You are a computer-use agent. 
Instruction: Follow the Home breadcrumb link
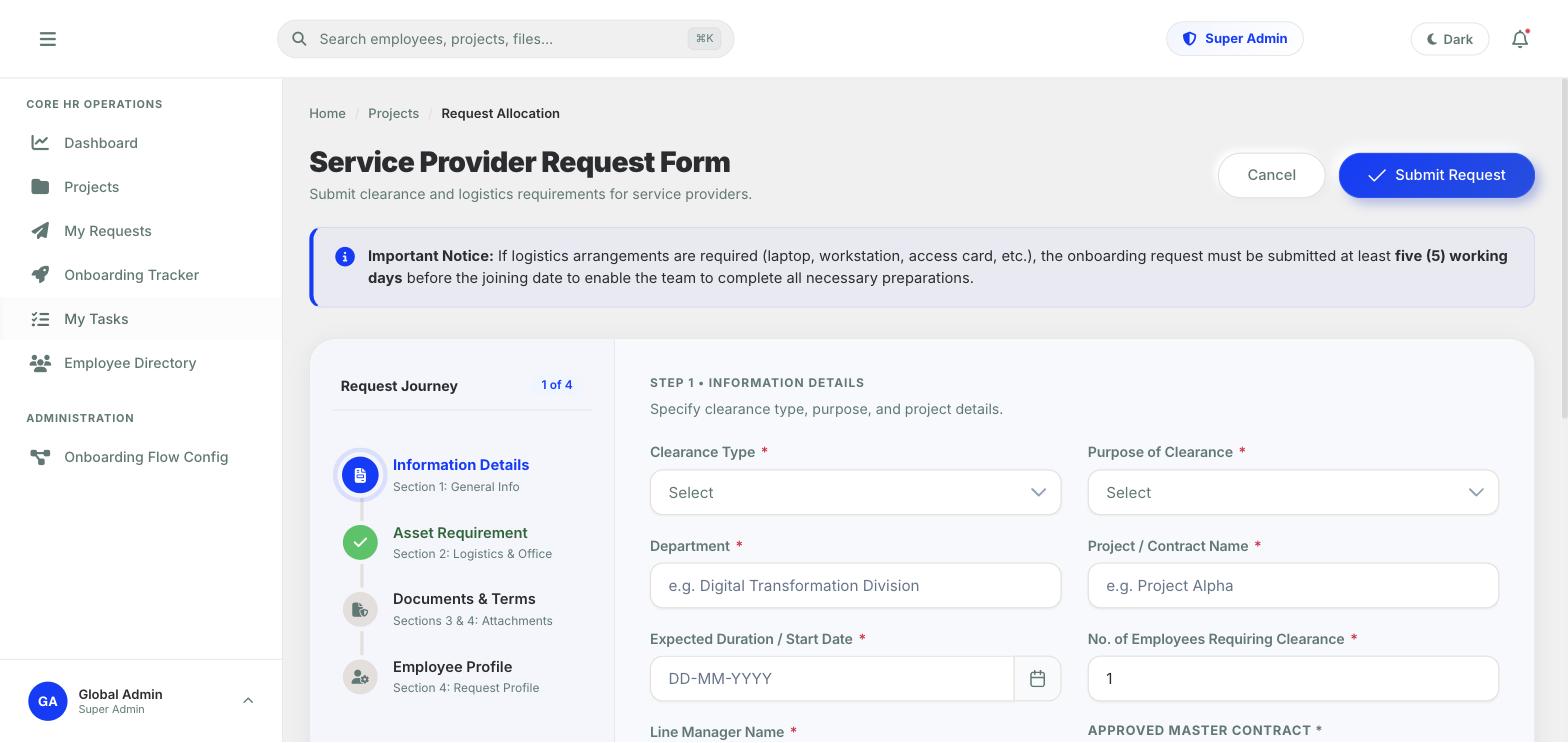coord(327,113)
